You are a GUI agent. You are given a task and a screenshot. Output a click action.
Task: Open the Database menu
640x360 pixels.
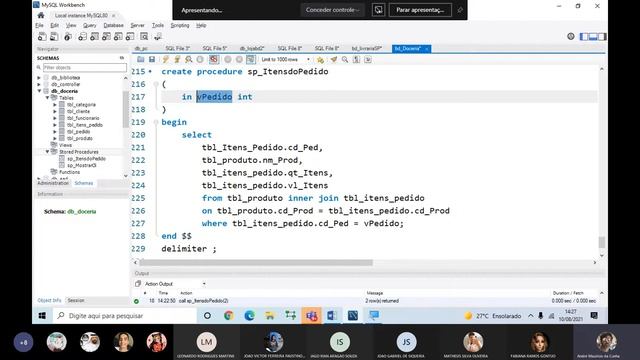pyautogui.click(x=113, y=25)
